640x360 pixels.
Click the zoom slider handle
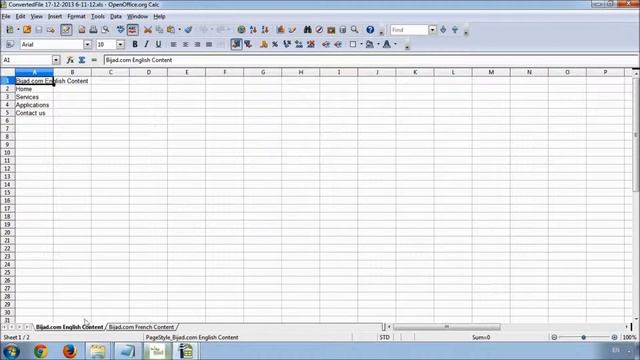pyautogui.click(x=584, y=338)
